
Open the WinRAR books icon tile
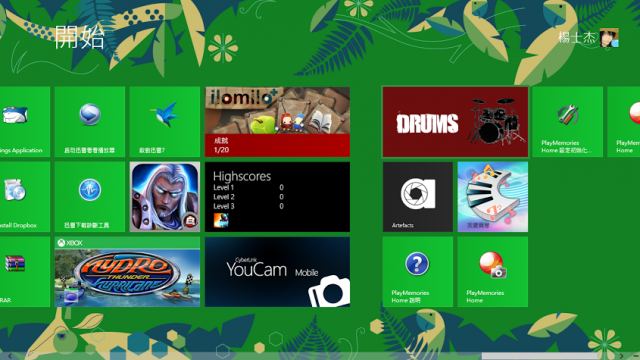coord(24,272)
